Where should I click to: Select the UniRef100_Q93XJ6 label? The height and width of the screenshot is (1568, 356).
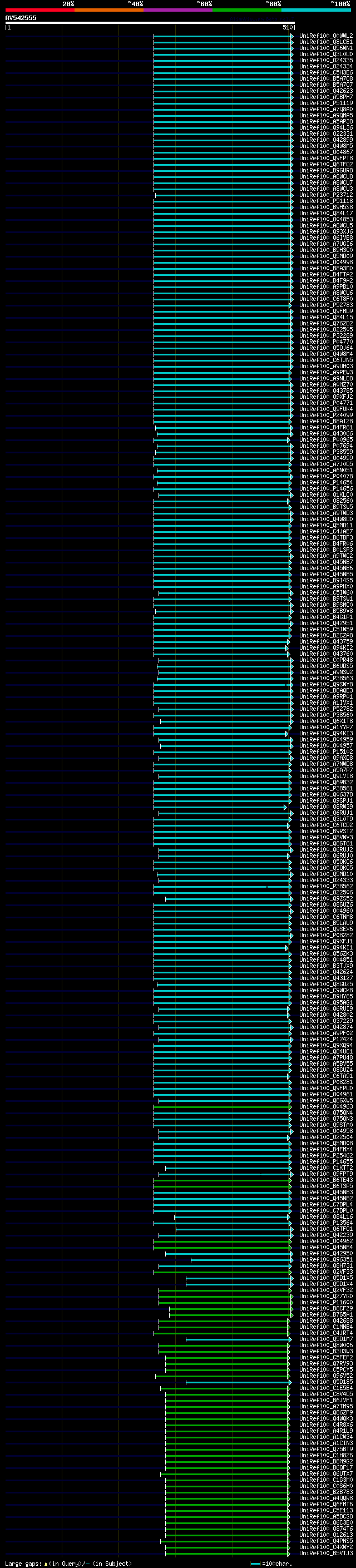pos(325,231)
